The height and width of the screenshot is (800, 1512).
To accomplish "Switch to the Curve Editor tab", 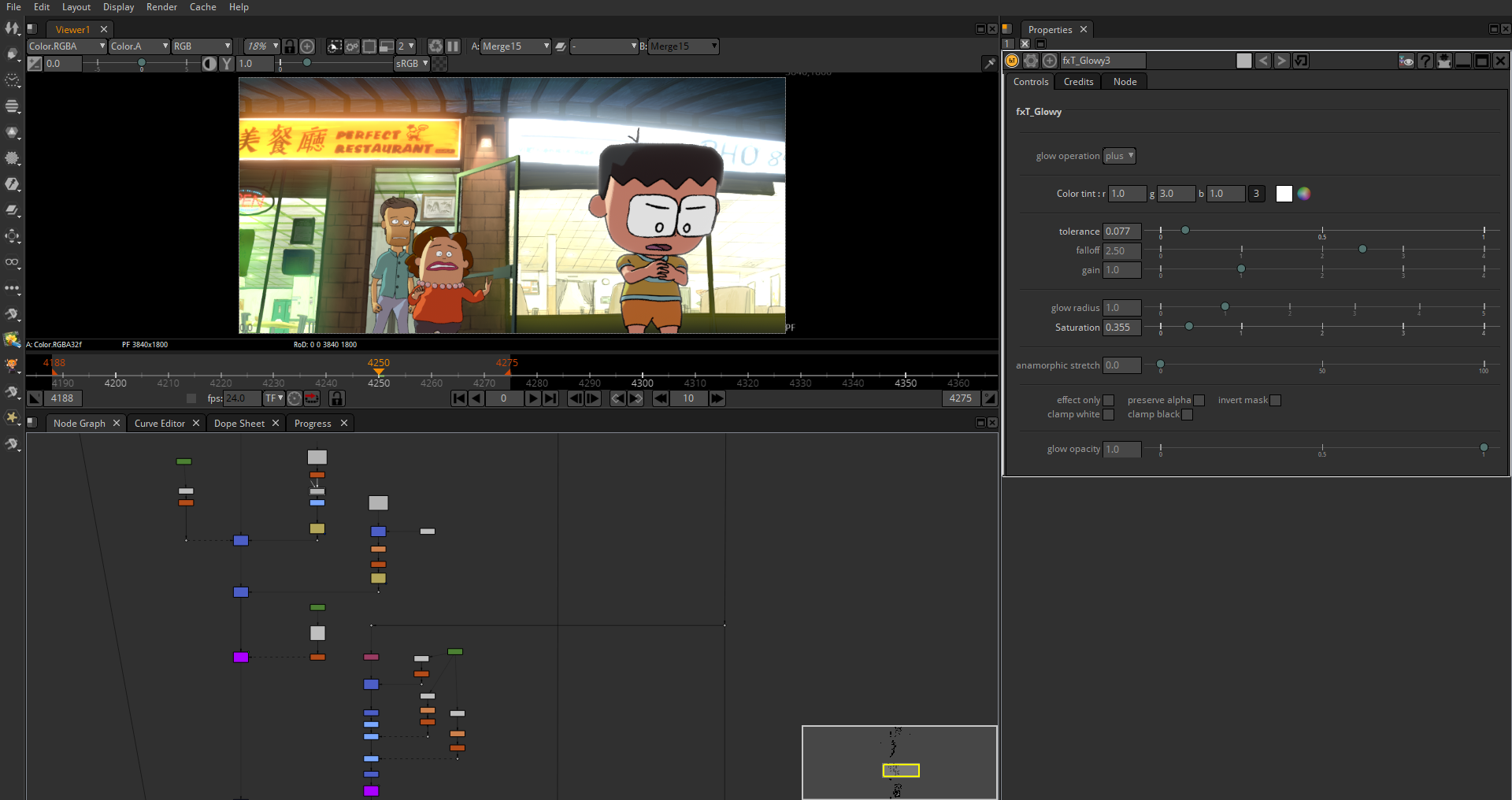I will coord(160,424).
